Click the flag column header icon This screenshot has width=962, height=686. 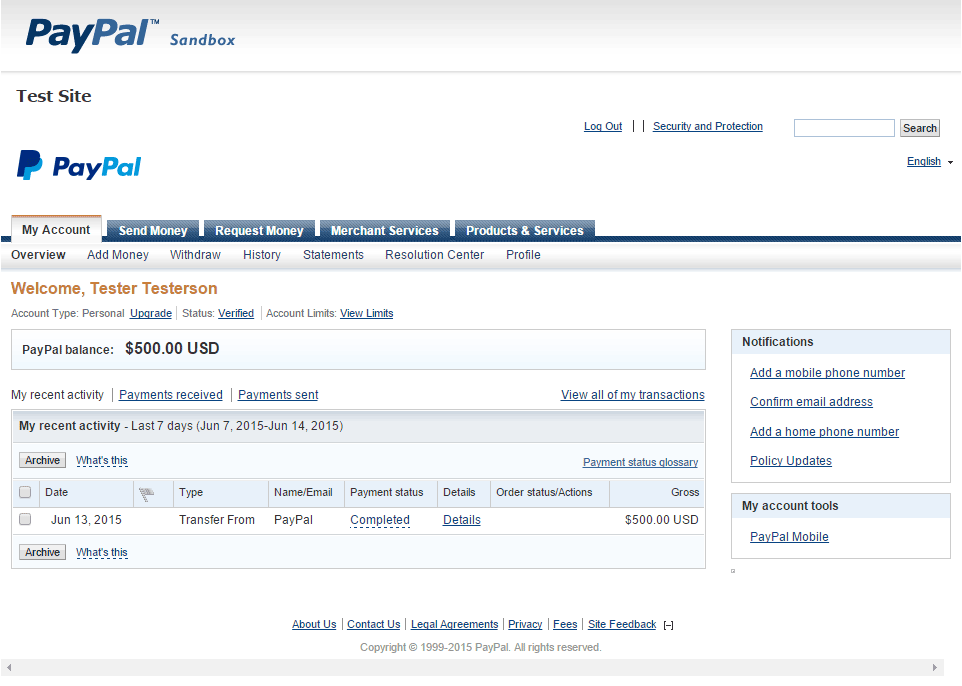pos(146,493)
